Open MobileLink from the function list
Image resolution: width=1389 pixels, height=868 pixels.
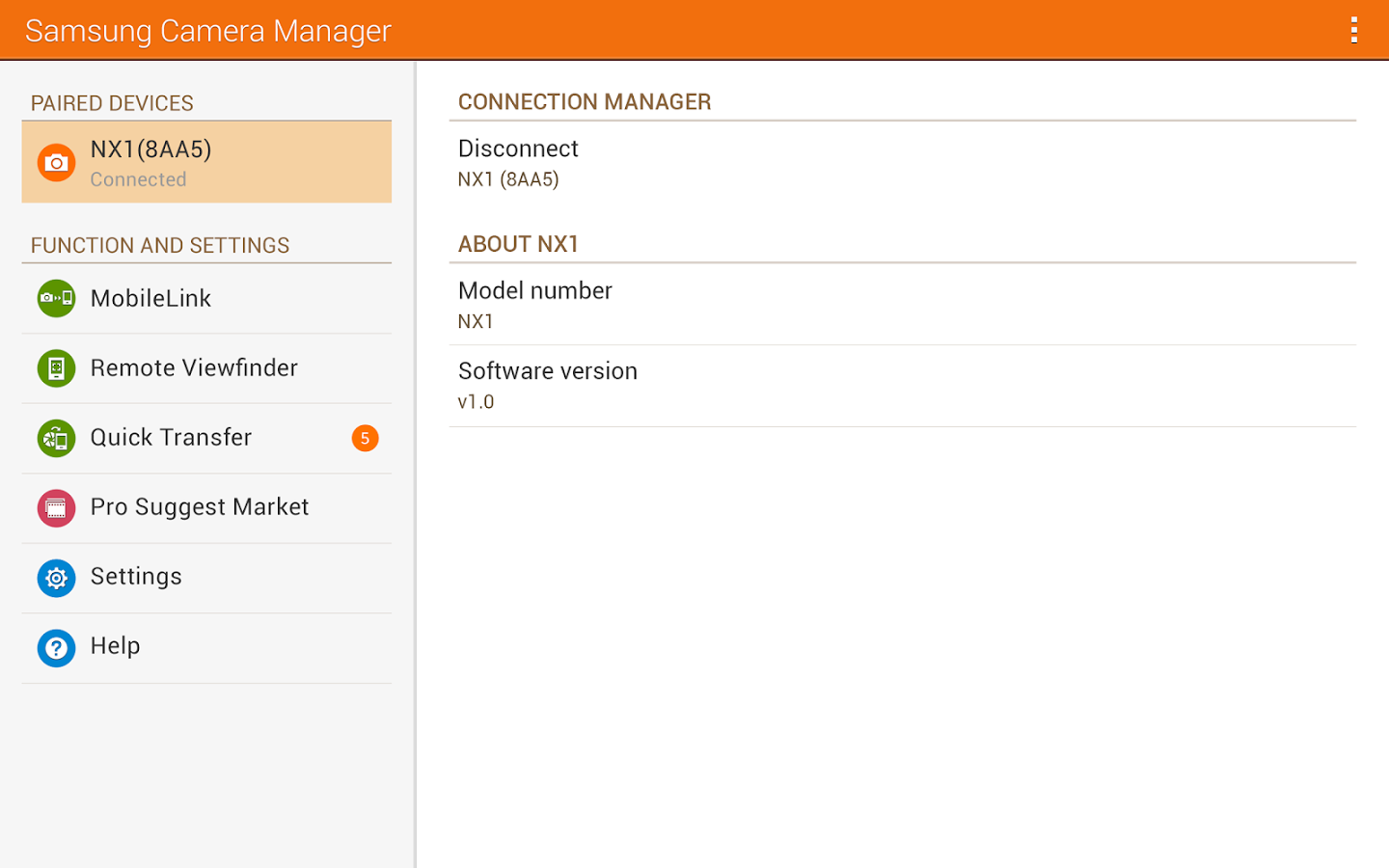coord(206,299)
